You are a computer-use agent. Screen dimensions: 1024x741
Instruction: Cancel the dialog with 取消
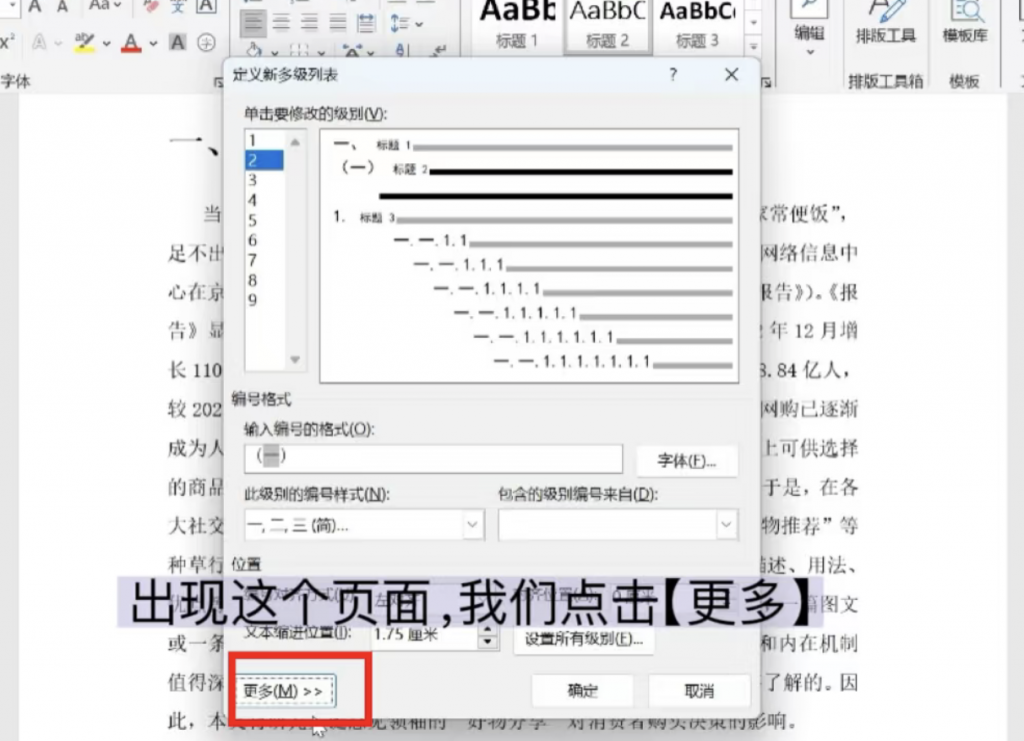pos(699,691)
